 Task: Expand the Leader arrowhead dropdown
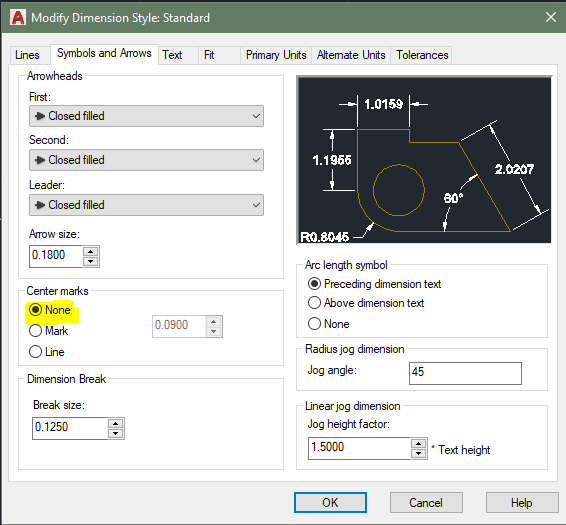[x=146, y=205]
